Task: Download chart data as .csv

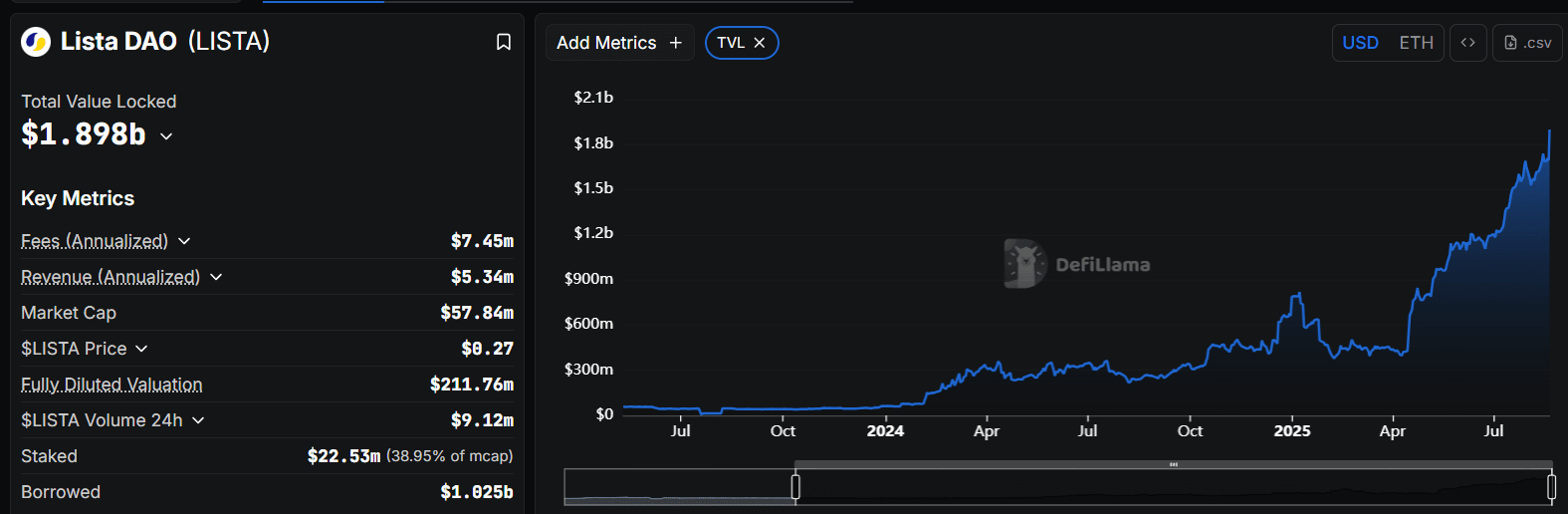Action: pos(1527,43)
